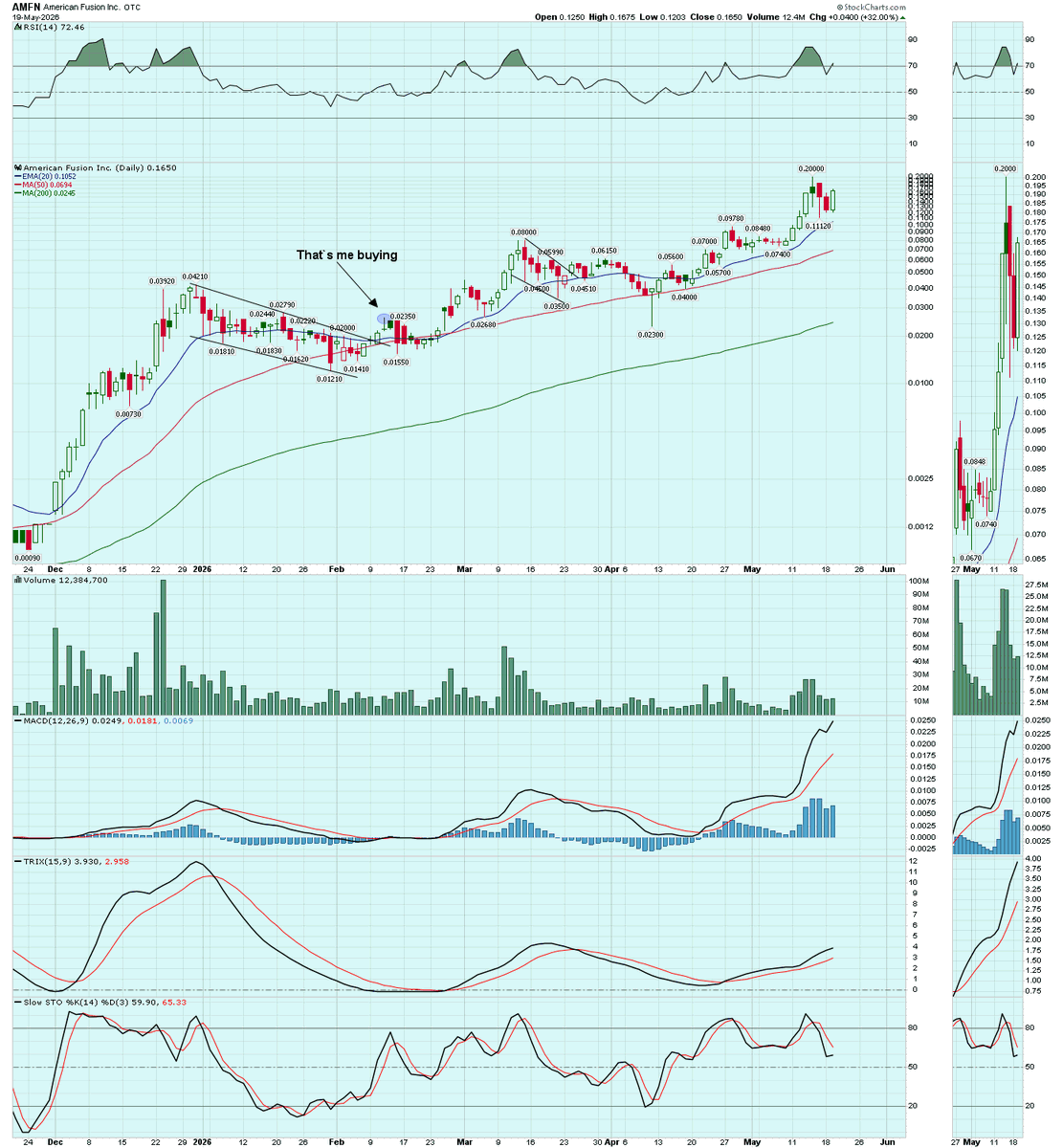
Task: Click the 0.06150 price label
Action: point(604,251)
